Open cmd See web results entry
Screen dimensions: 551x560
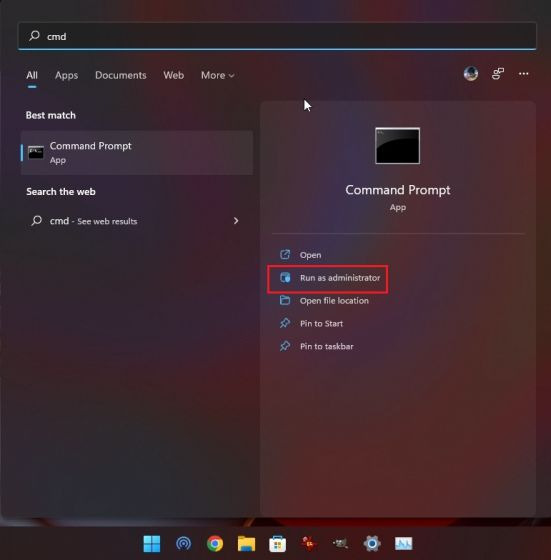[x=137, y=221]
